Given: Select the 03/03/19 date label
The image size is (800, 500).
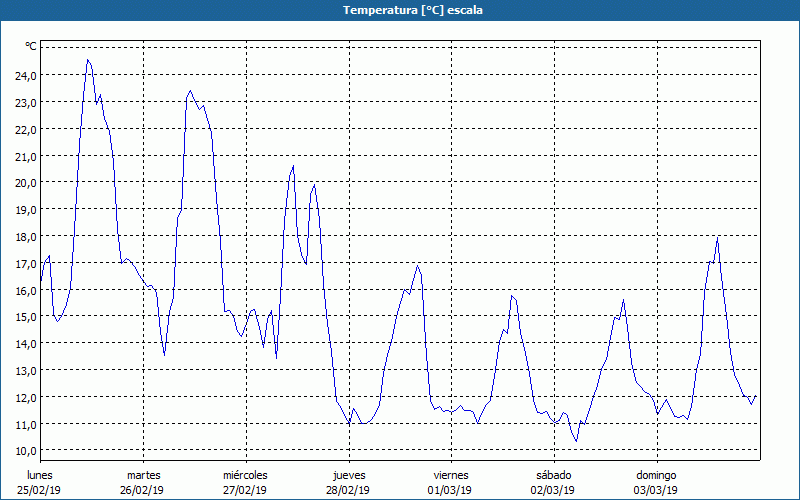Looking at the screenshot, I should click(656, 490).
